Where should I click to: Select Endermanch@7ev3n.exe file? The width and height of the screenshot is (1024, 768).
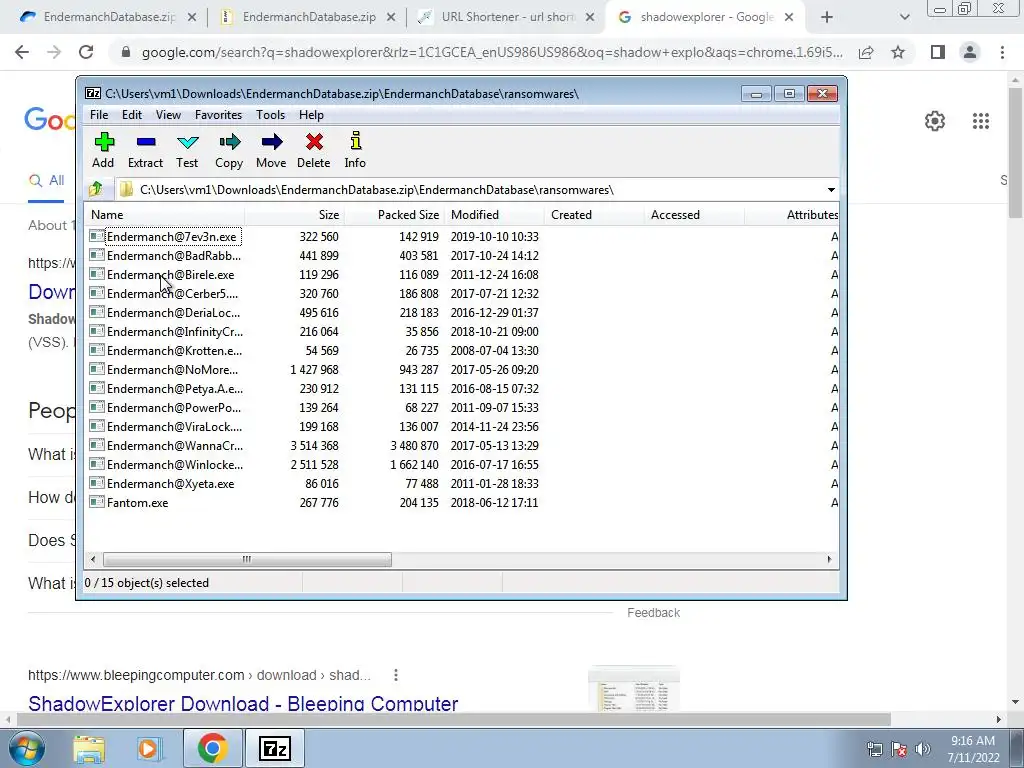click(172, 236)
